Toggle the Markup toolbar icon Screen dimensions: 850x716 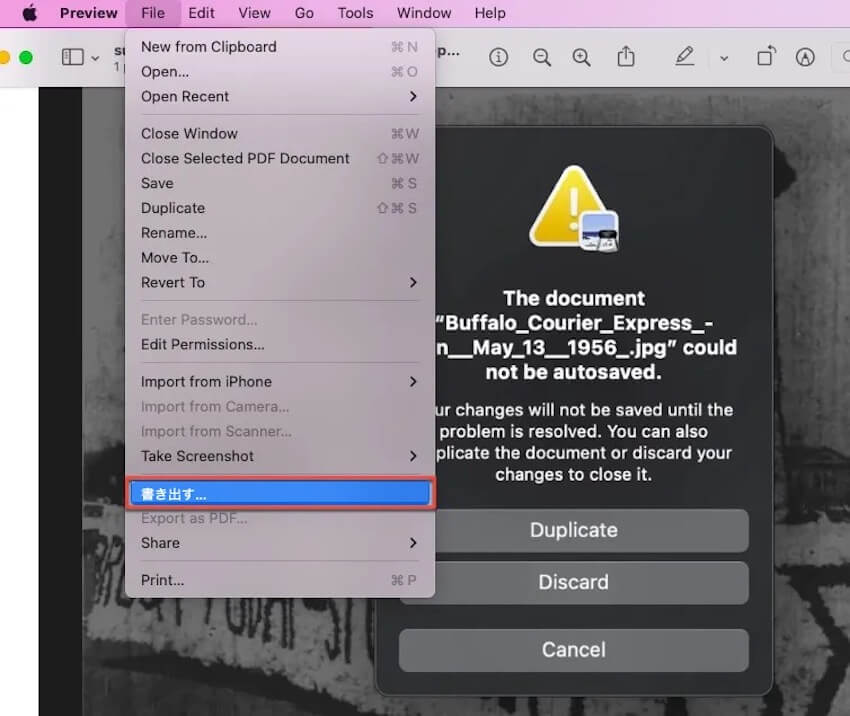tap(805, 57)
